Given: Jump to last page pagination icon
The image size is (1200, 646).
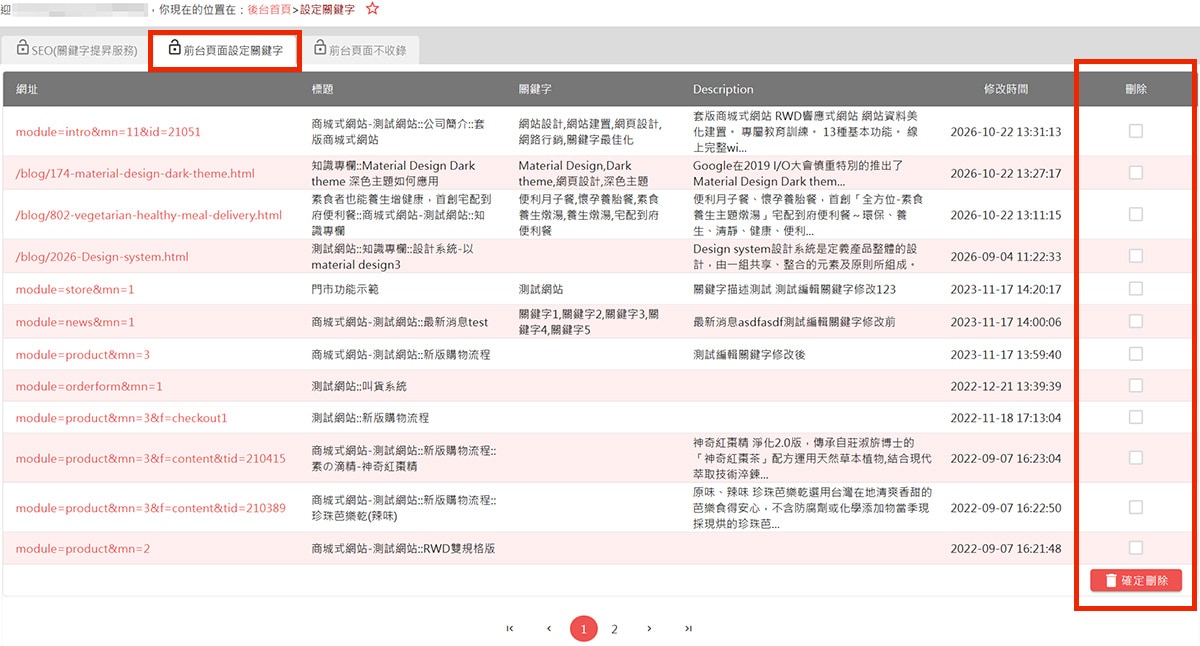Looking at the screenshot, I should point(688,628).
